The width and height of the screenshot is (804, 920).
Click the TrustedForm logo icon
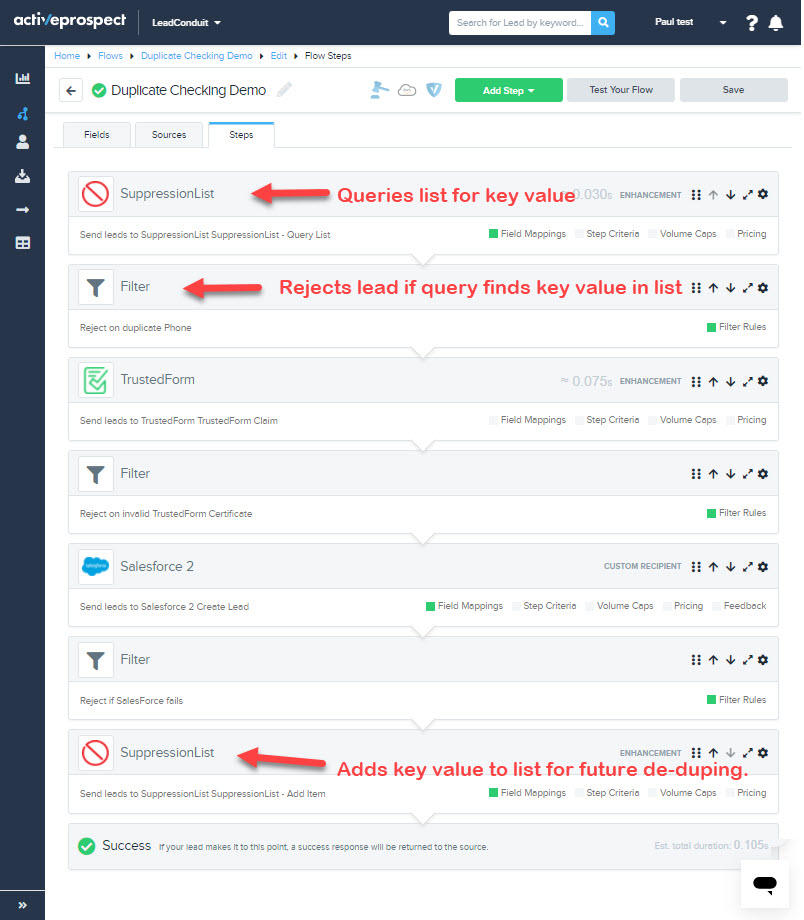[x=95, y=380]
